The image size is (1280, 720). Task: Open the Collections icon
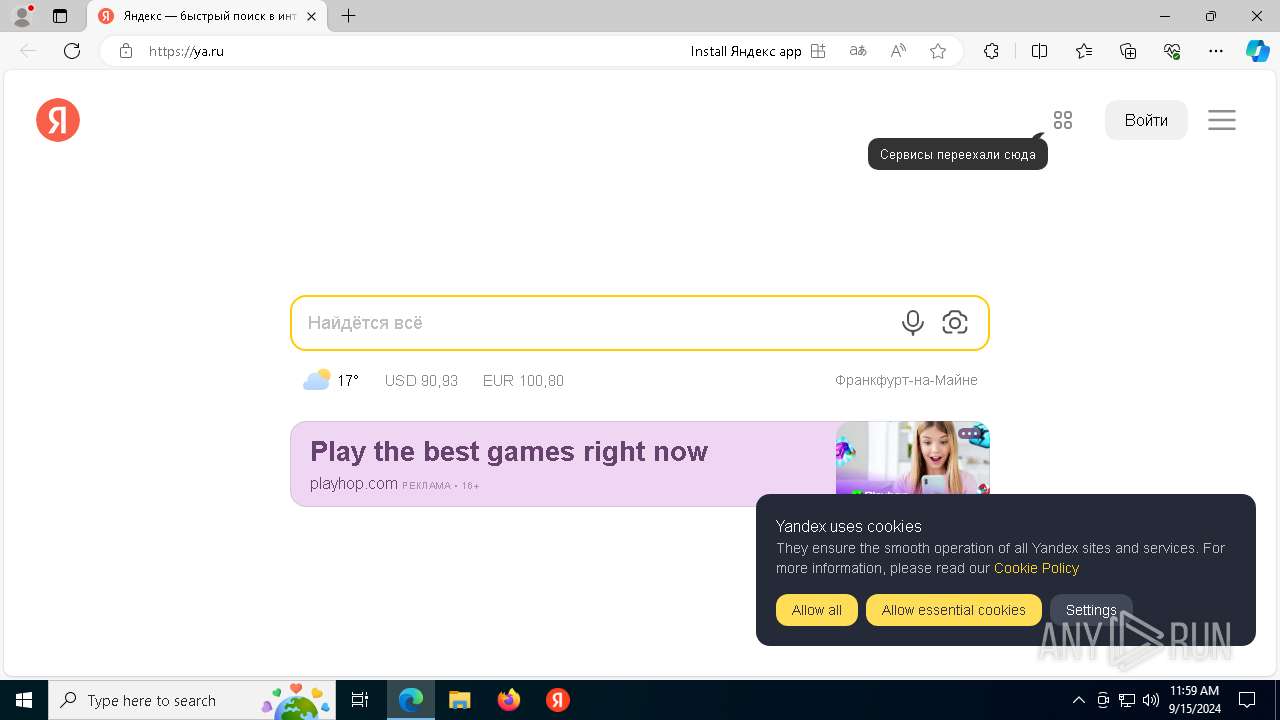click(1128, 51)
